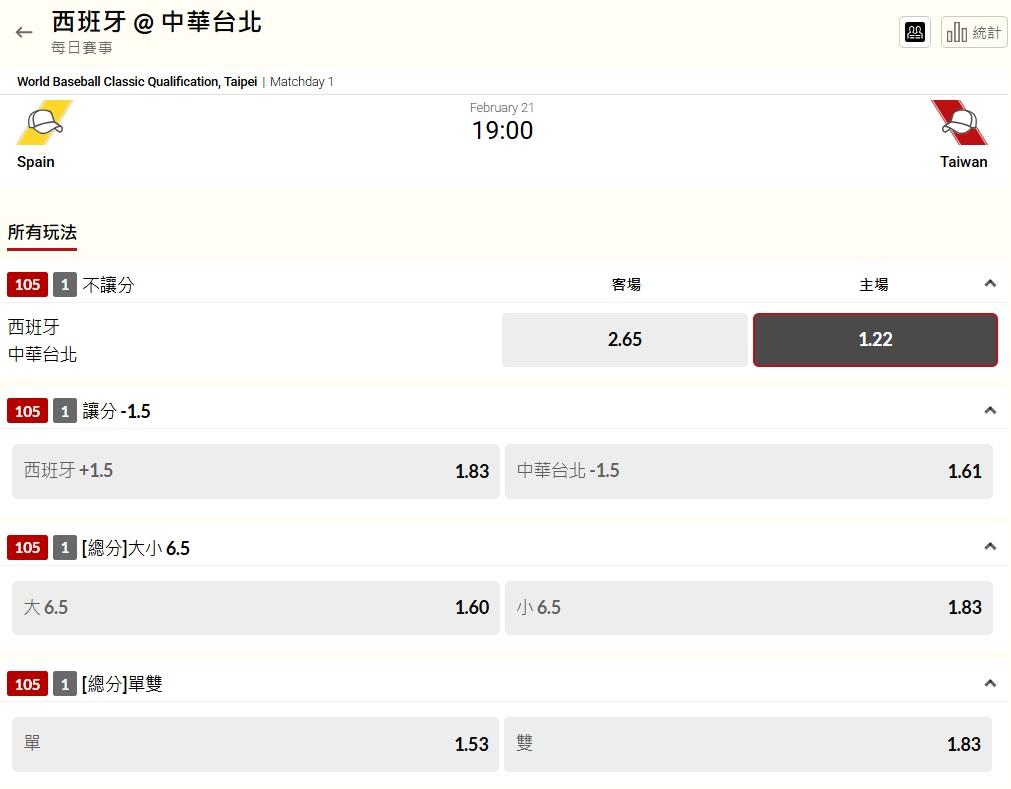Deselect the highlighted 1.22 home odds
Image resolution: width=1011 pixels, height=789 pixels.
click(x=875, y=340)
